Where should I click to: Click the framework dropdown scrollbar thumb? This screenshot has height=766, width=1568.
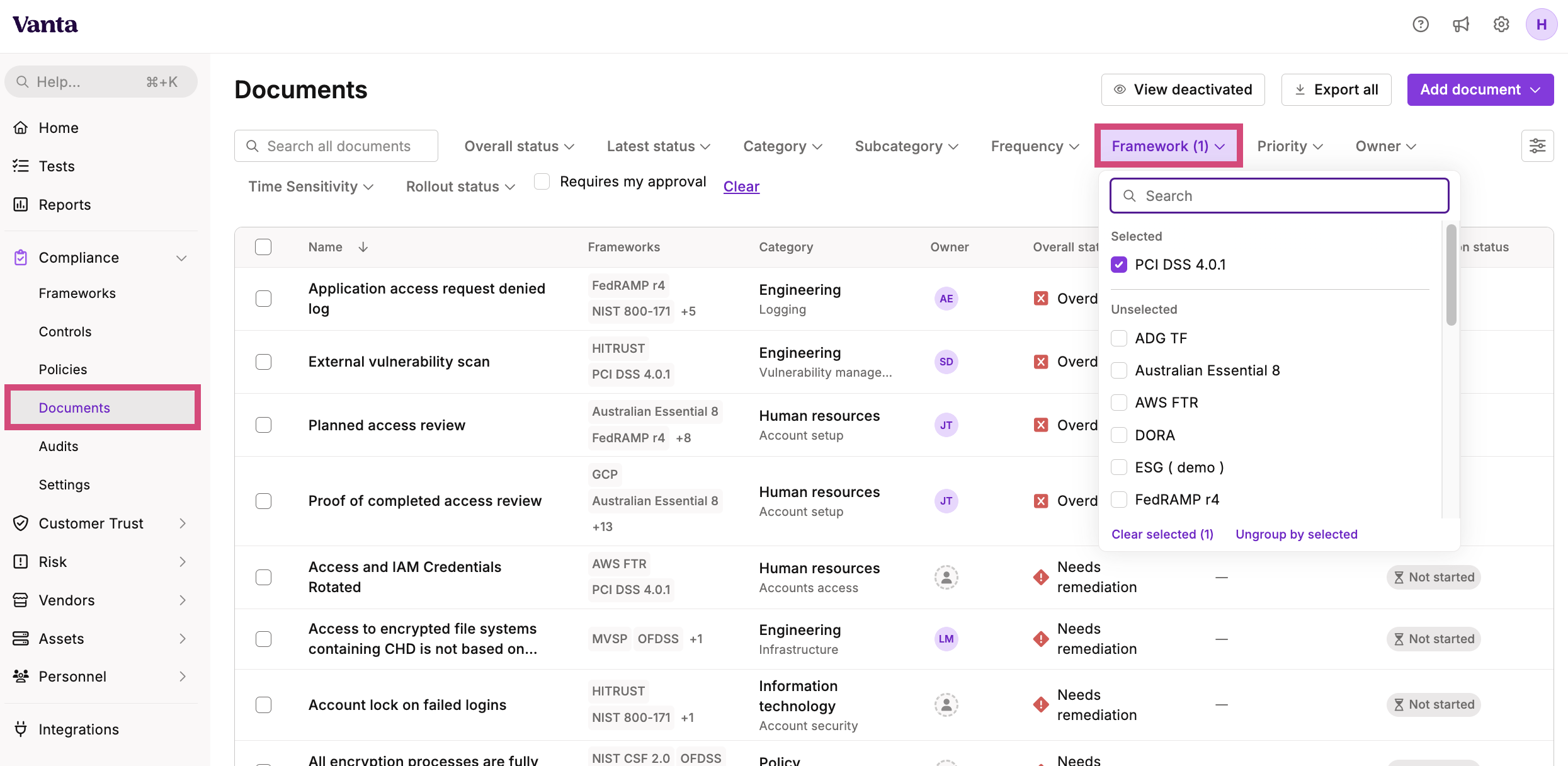coord(1451,275)
